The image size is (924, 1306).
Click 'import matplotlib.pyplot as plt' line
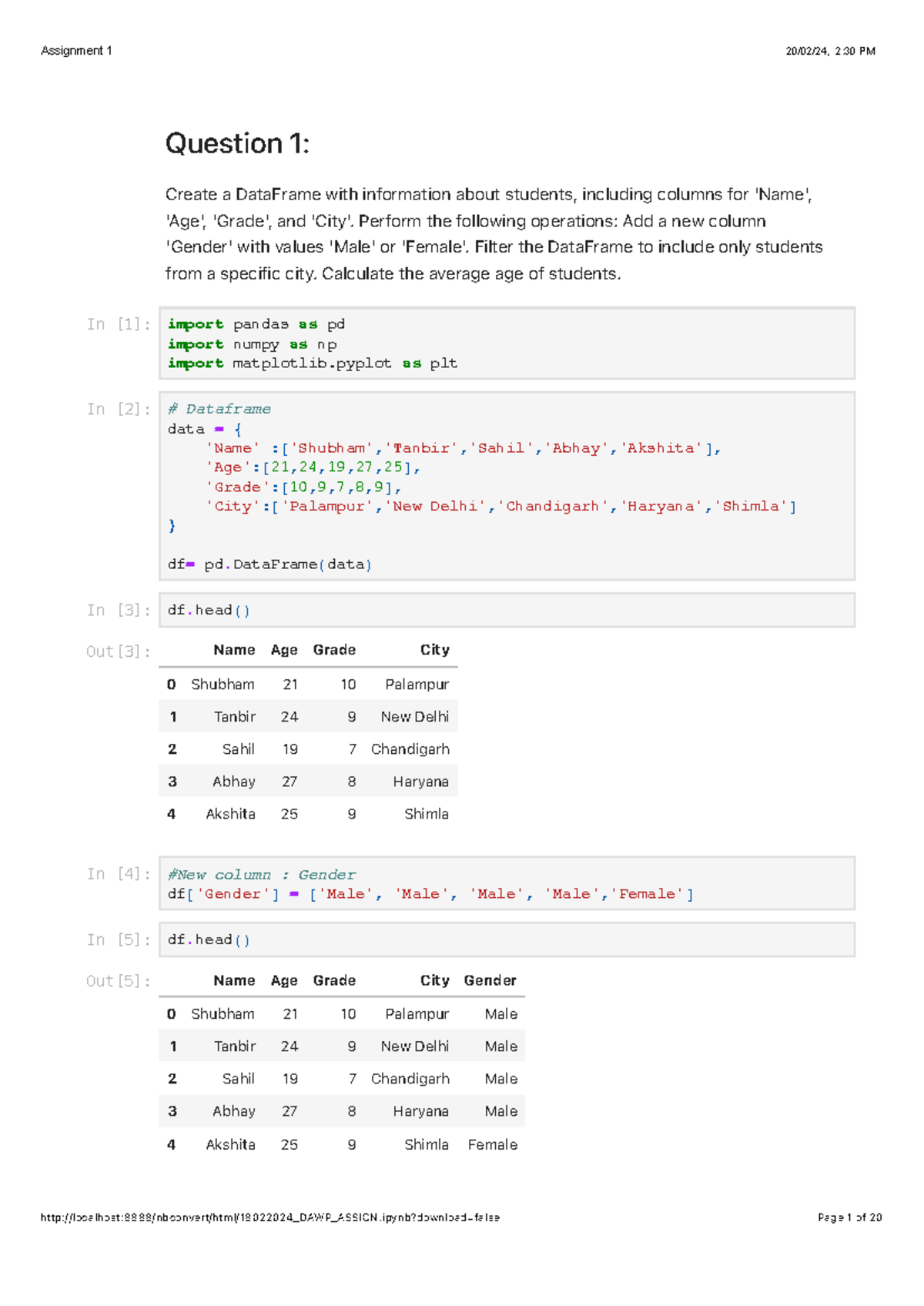point(313,363)
